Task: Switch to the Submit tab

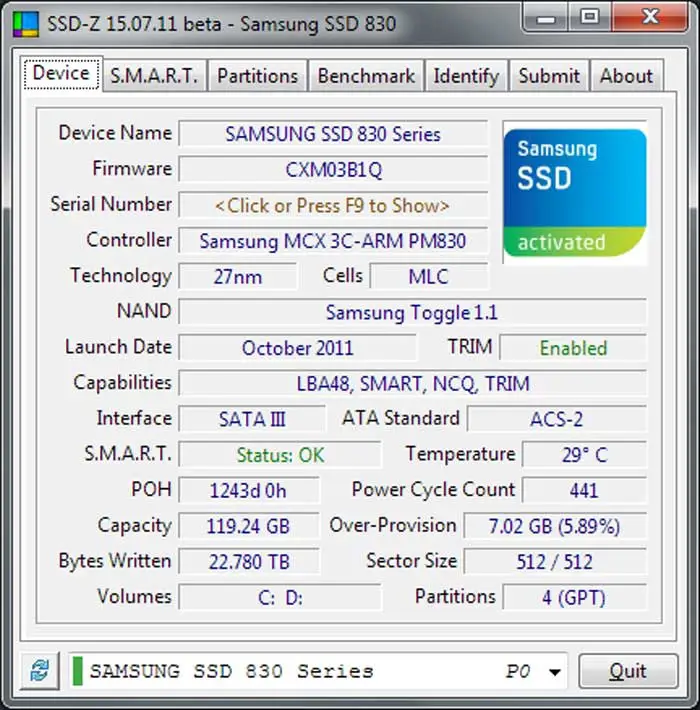Action: [549, 76]
